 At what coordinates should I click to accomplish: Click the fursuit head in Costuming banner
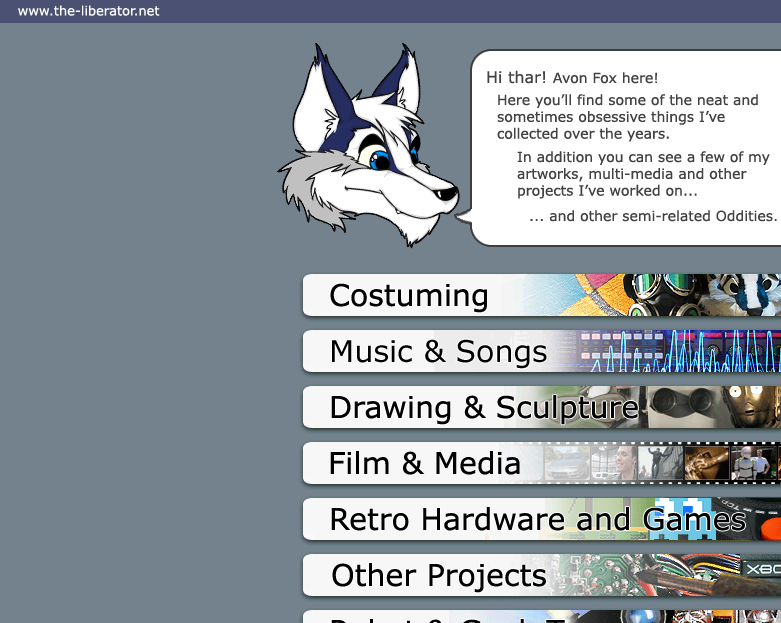(x=744, y=294)
